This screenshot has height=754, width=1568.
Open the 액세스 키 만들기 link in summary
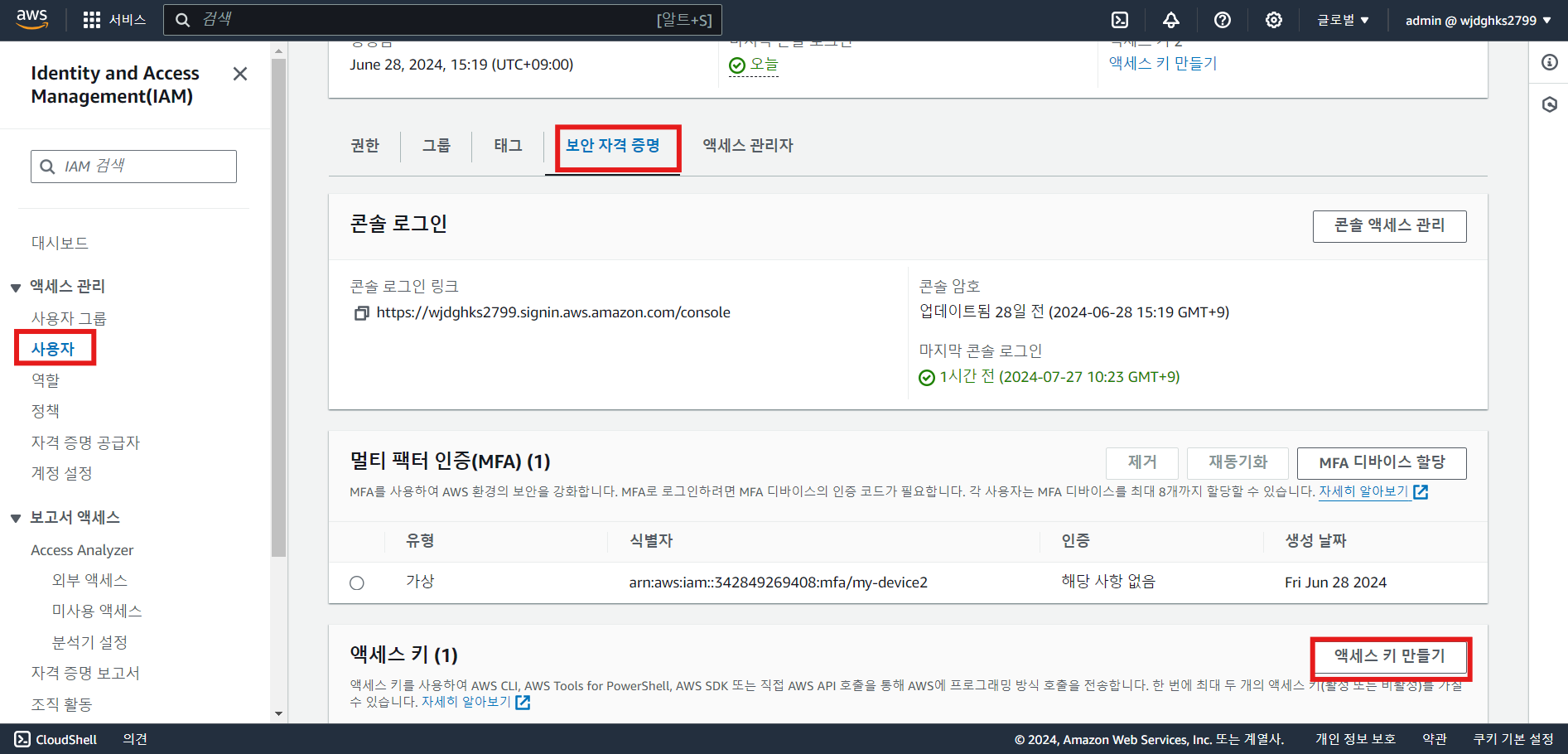pyautogui.click(x=1163, y=64)
